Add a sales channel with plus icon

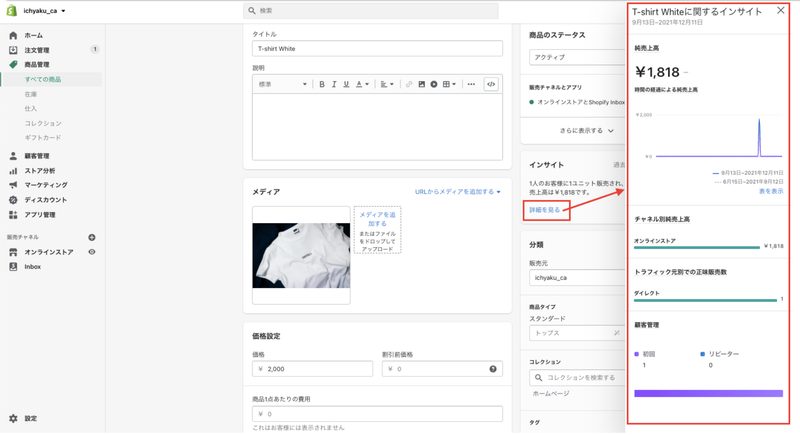[92, 237]
